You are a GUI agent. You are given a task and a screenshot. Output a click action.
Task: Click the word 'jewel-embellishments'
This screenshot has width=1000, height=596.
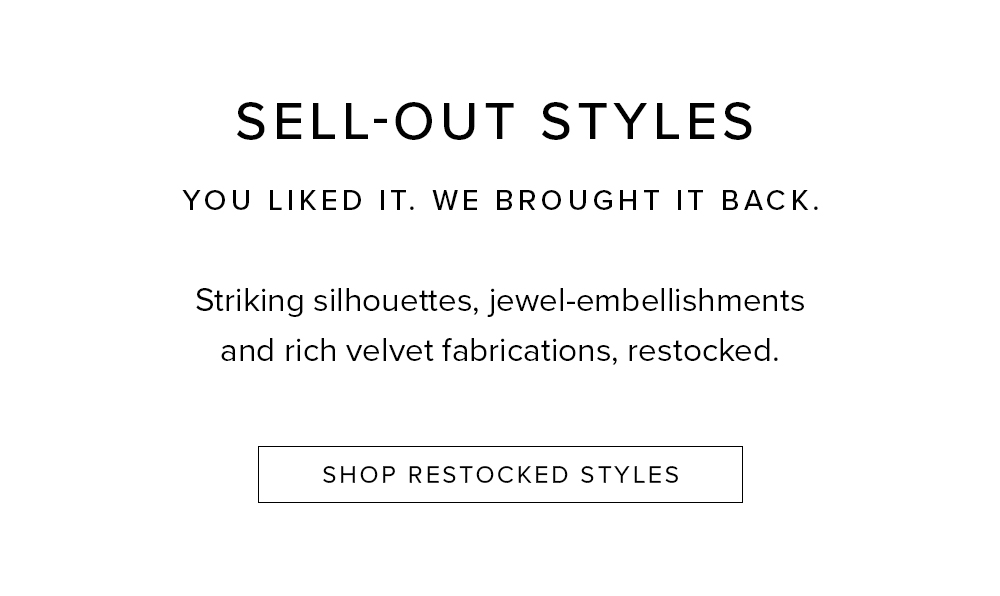click(647, 301)
